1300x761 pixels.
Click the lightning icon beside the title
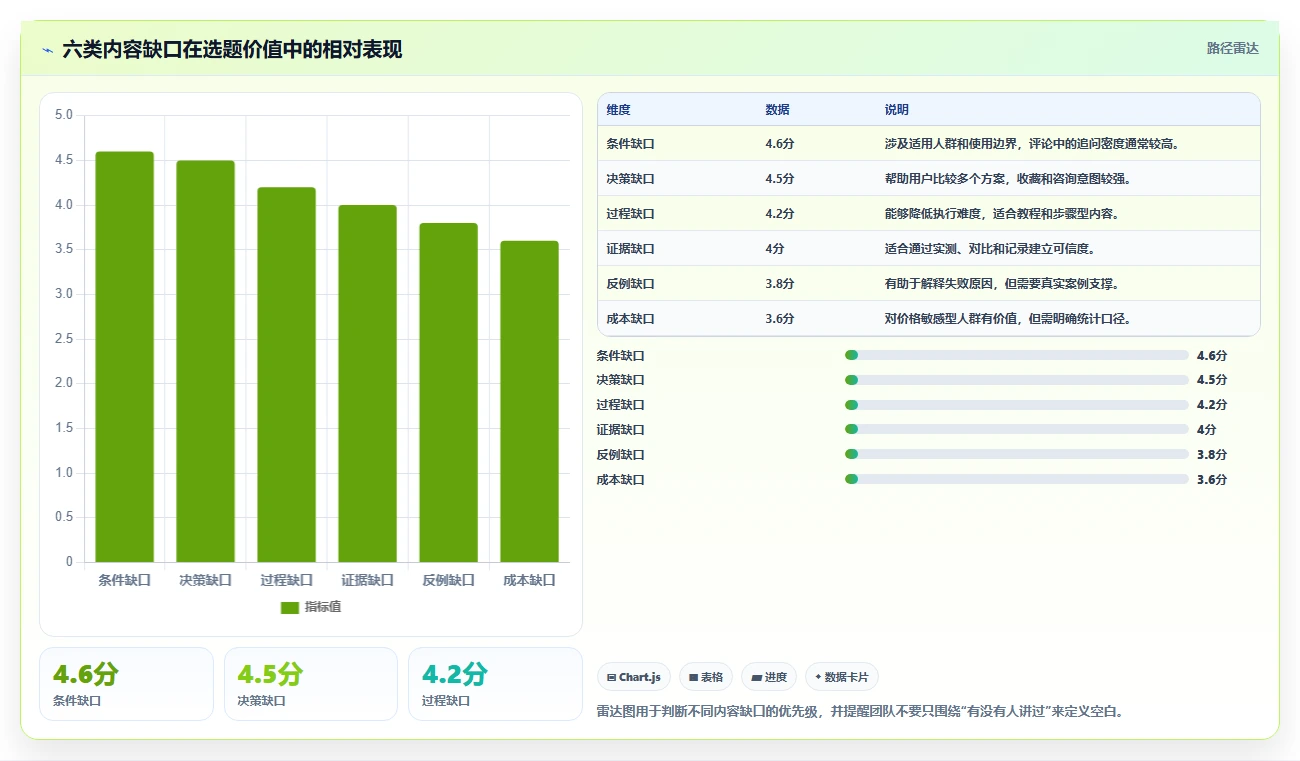pos(47,50)
